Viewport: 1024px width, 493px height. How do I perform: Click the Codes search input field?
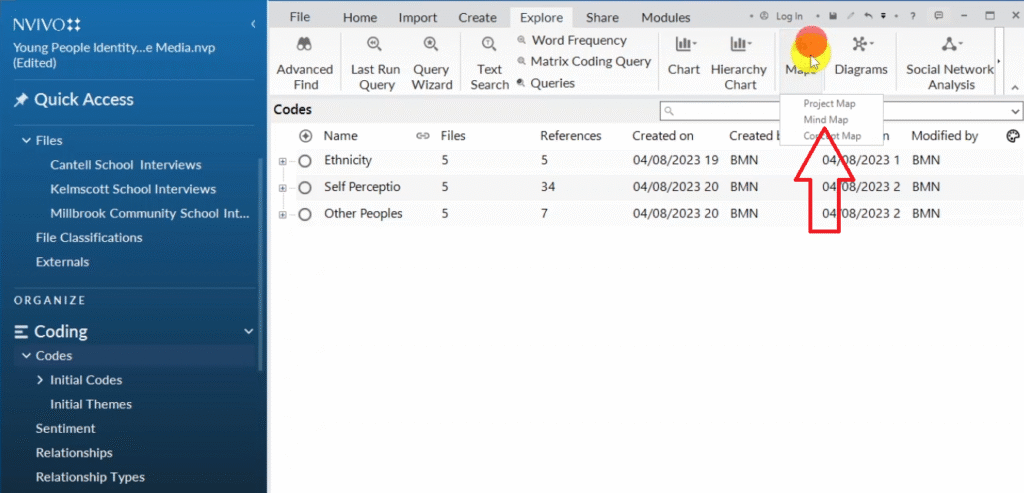pos(840,111)
